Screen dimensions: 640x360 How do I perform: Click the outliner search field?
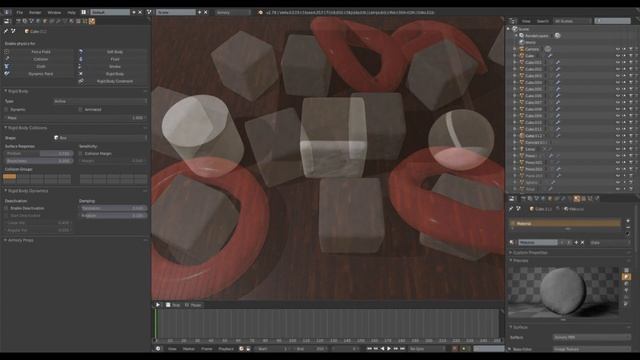pos(613,21)
